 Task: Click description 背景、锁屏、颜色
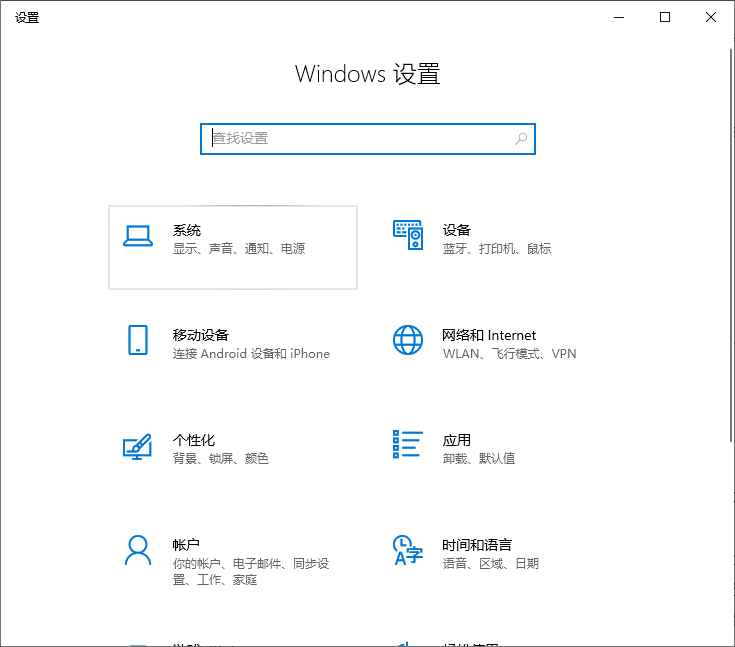point(221,459)
